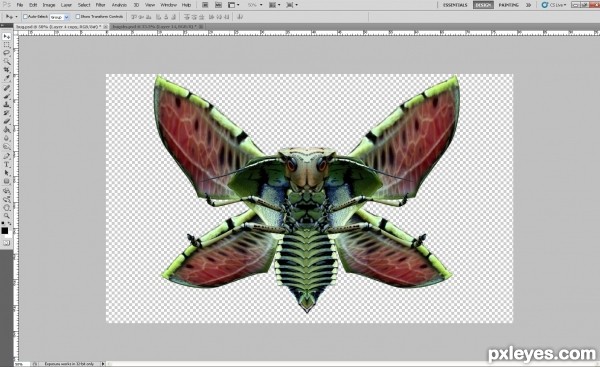Image resolution: width=600 pixels, height=367 pixels.
Task: Set the foreground color swatch
Action: point(4,230)
